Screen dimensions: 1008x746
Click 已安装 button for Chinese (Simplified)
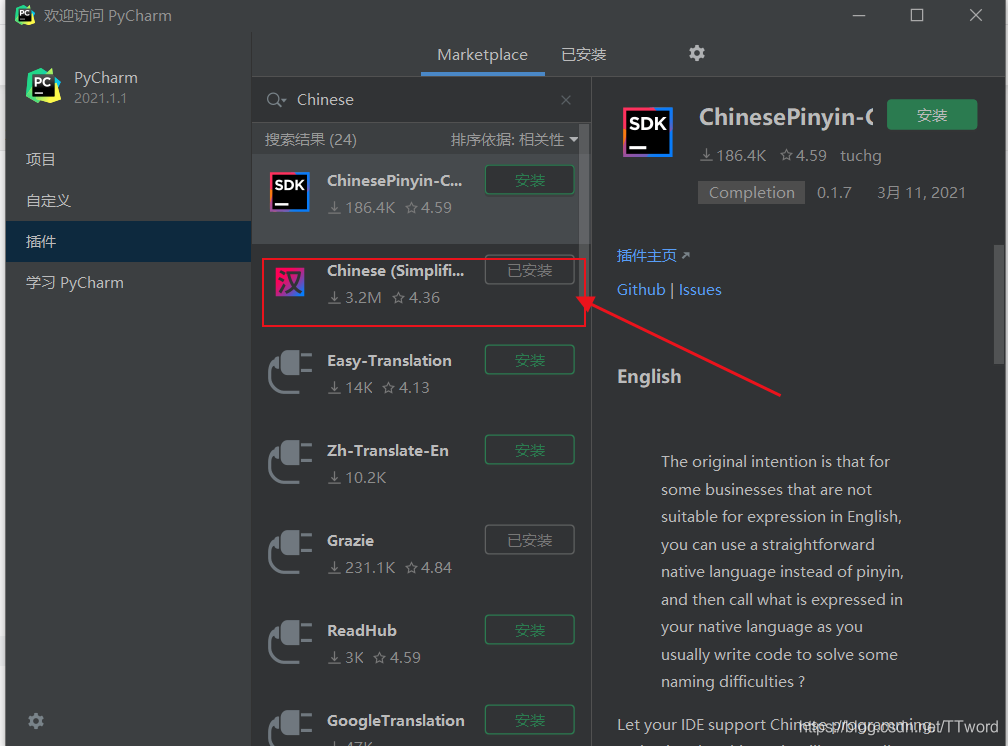coord(530,270)
